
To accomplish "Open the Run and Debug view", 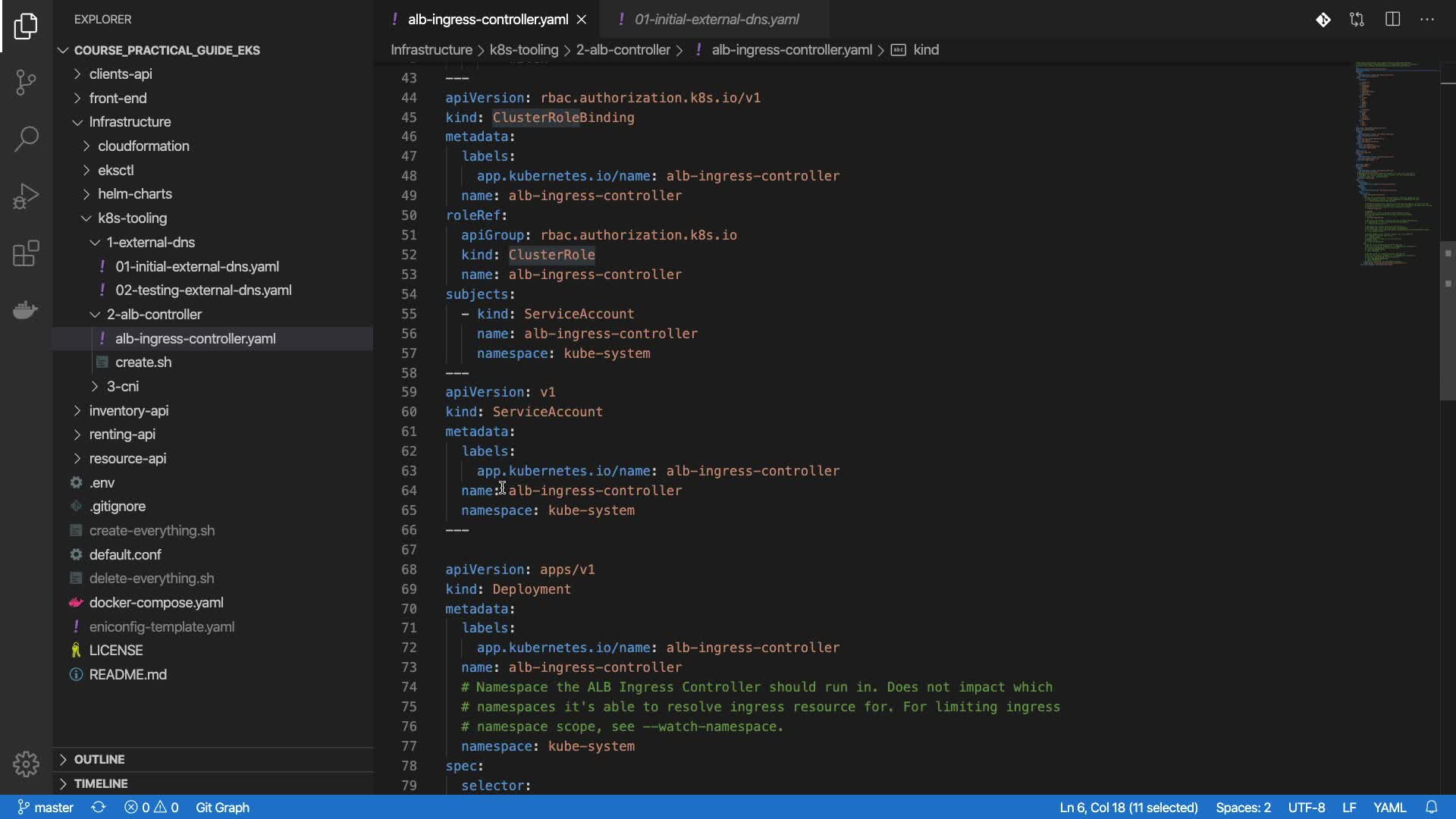I will [x=26, y=196].
